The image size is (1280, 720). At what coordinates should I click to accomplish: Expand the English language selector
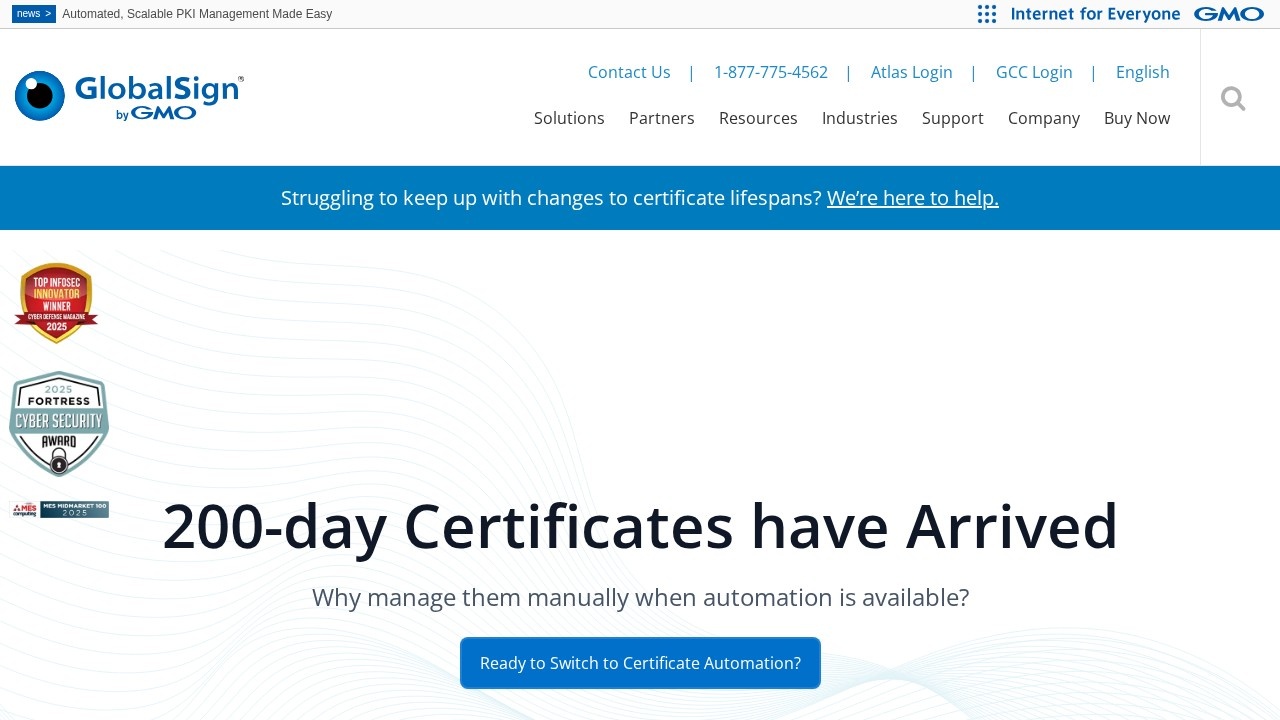(x=1143, y=72)
